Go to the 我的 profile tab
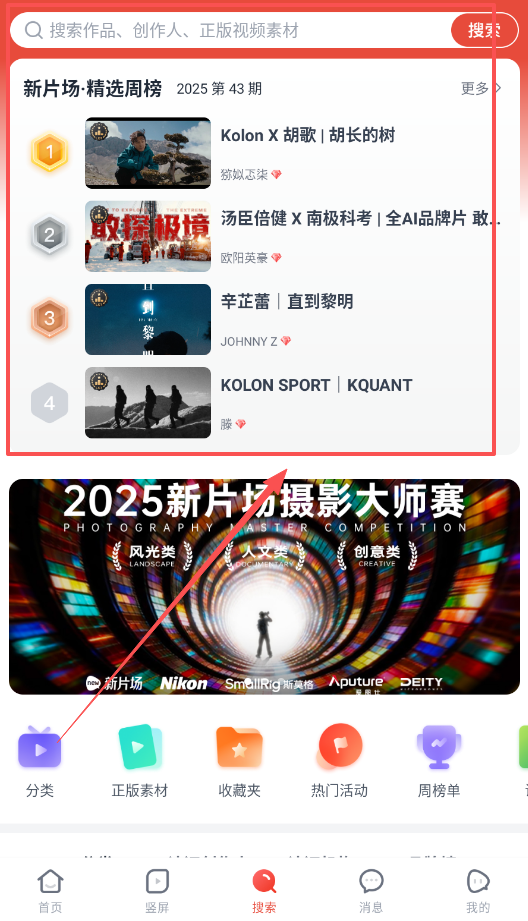Image resolution: width=528 pixels, height=921 pixels. pyautogui.click(x=477, y=890)
